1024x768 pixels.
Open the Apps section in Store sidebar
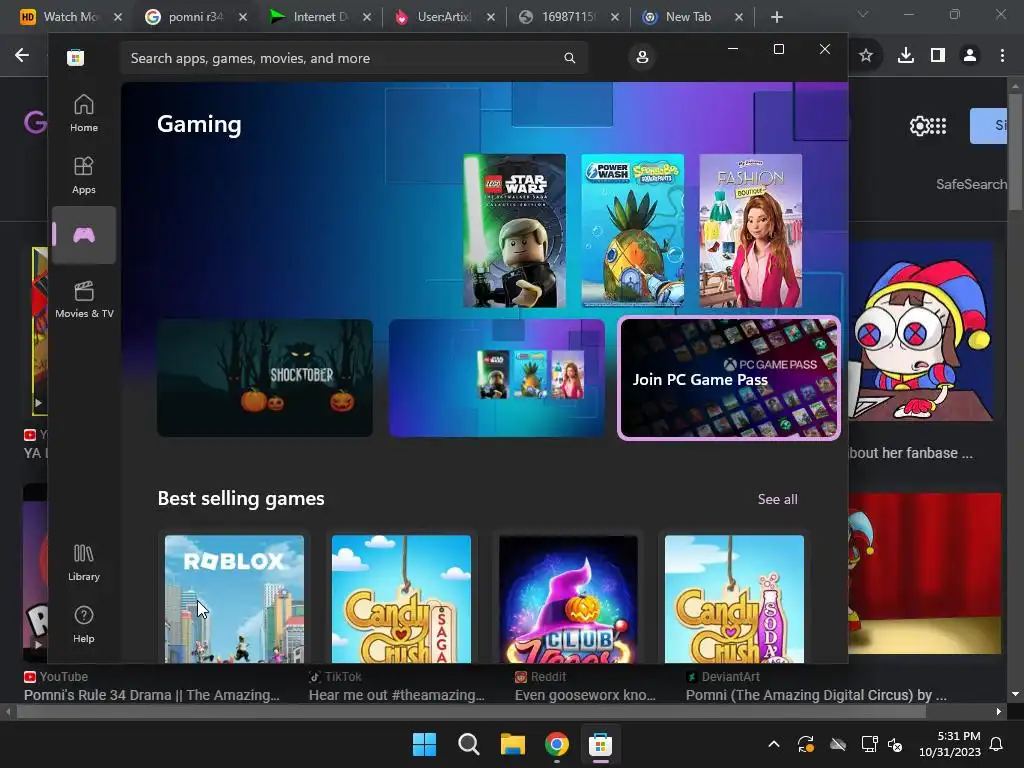pos(84,175)
